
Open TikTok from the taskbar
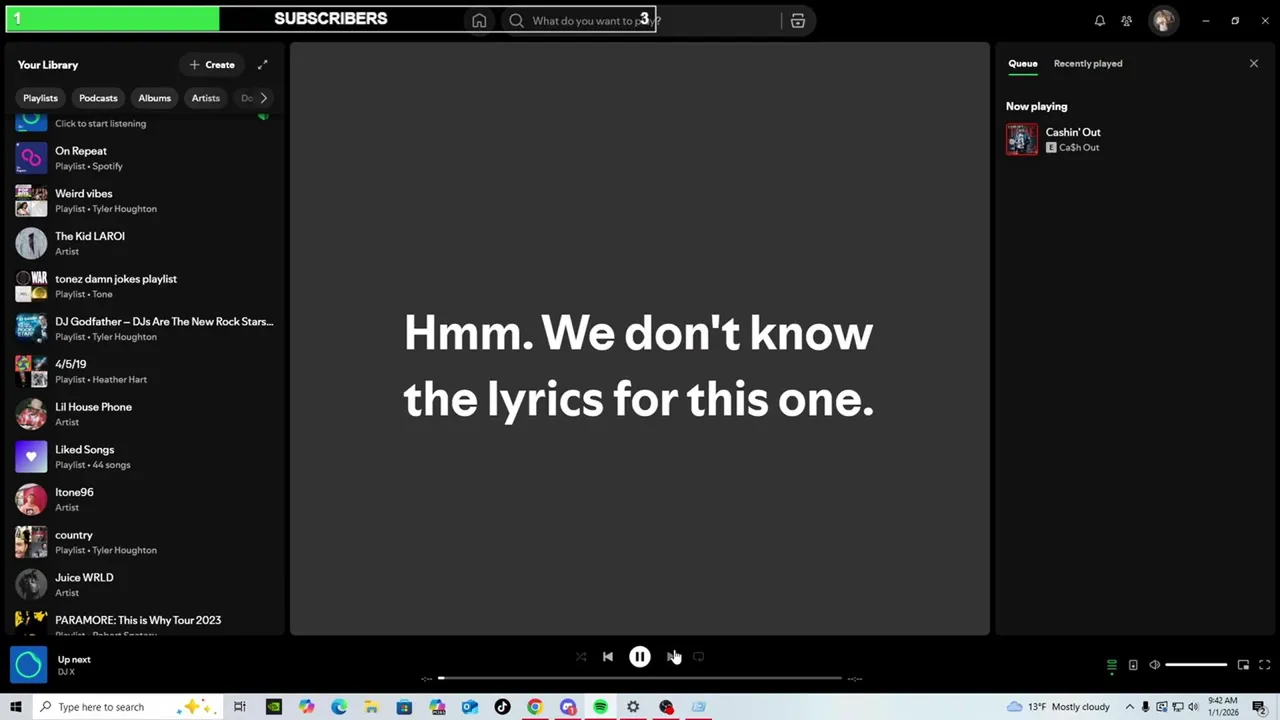point(502,707)
